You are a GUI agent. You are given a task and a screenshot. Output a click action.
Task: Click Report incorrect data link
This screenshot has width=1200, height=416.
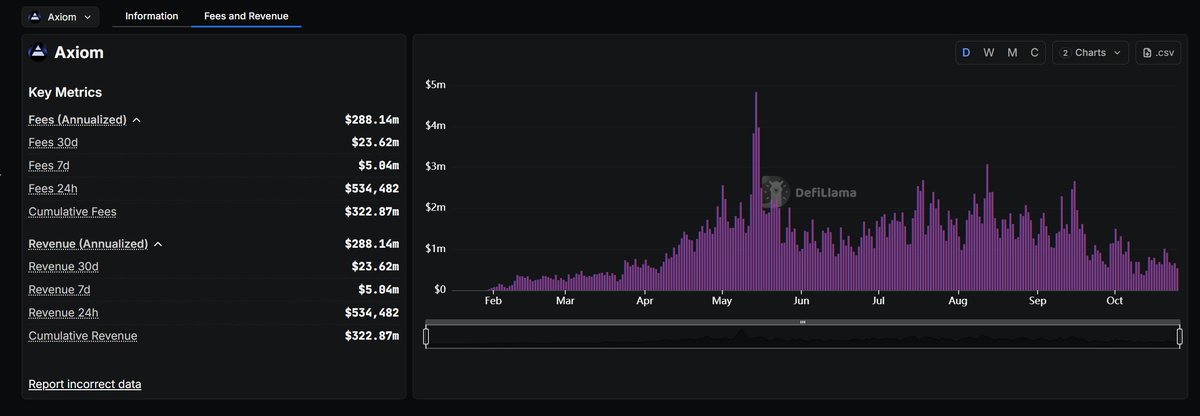[x=85, y=384]
